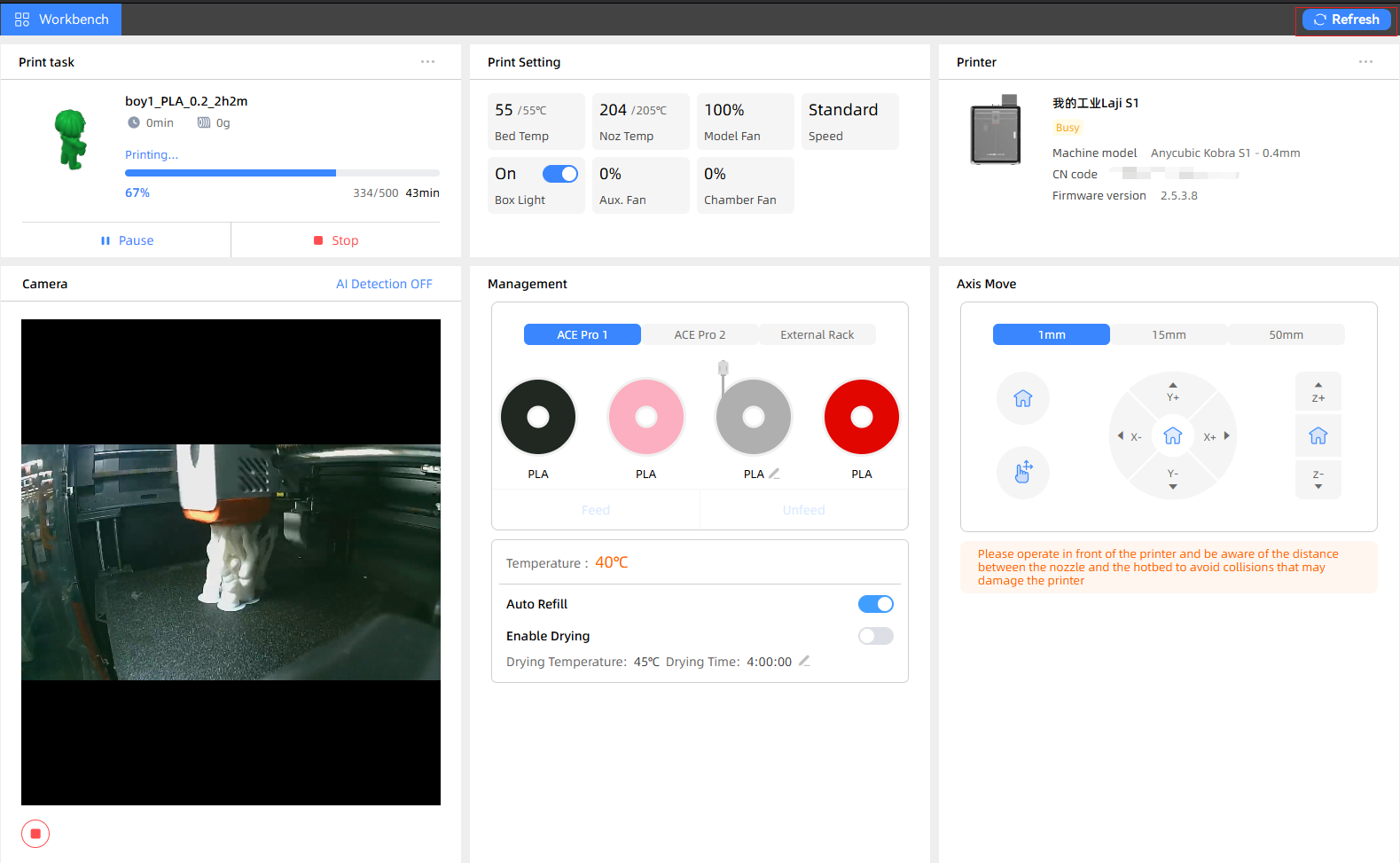Toggle the Enable Drying switch
The height and width of the screenshot is (863, 1400).
(x=876, y=636)
